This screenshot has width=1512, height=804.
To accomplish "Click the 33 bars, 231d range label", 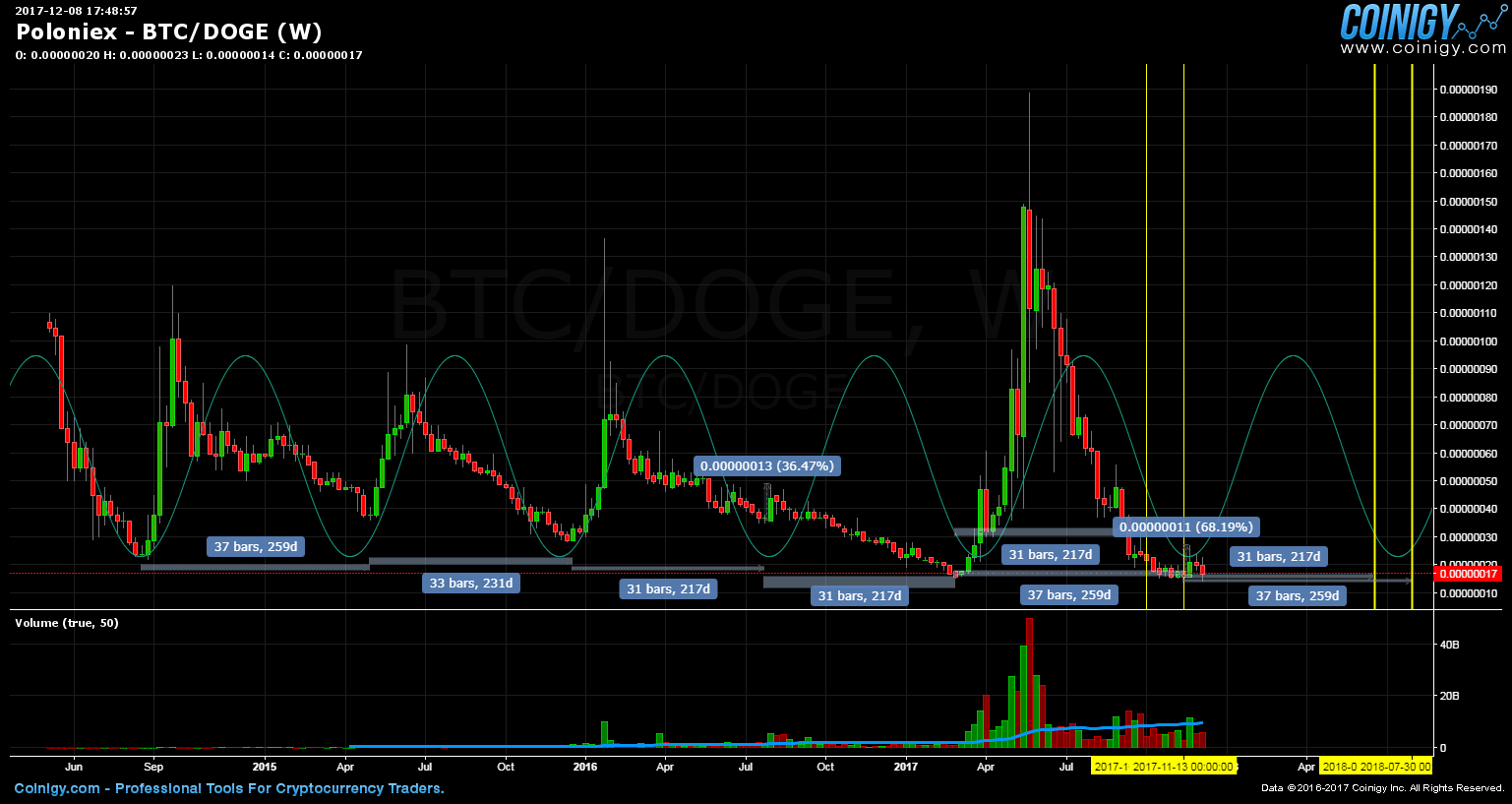I will [x=471, y=583].
